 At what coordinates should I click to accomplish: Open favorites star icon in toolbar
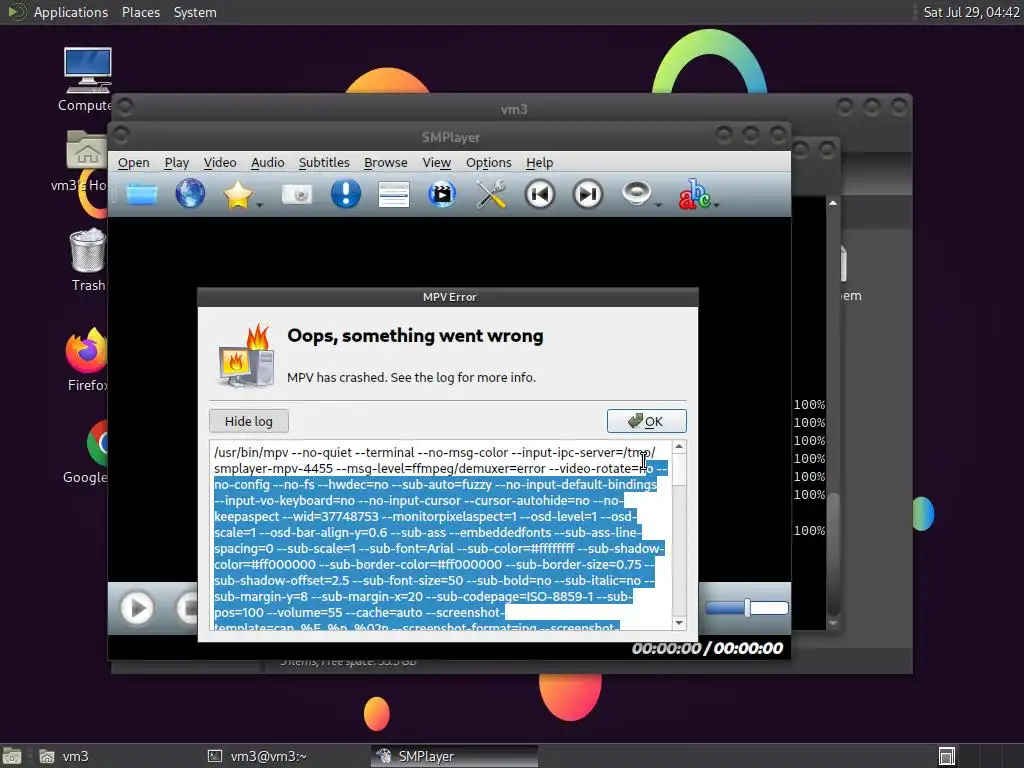[x=238, y=195]
